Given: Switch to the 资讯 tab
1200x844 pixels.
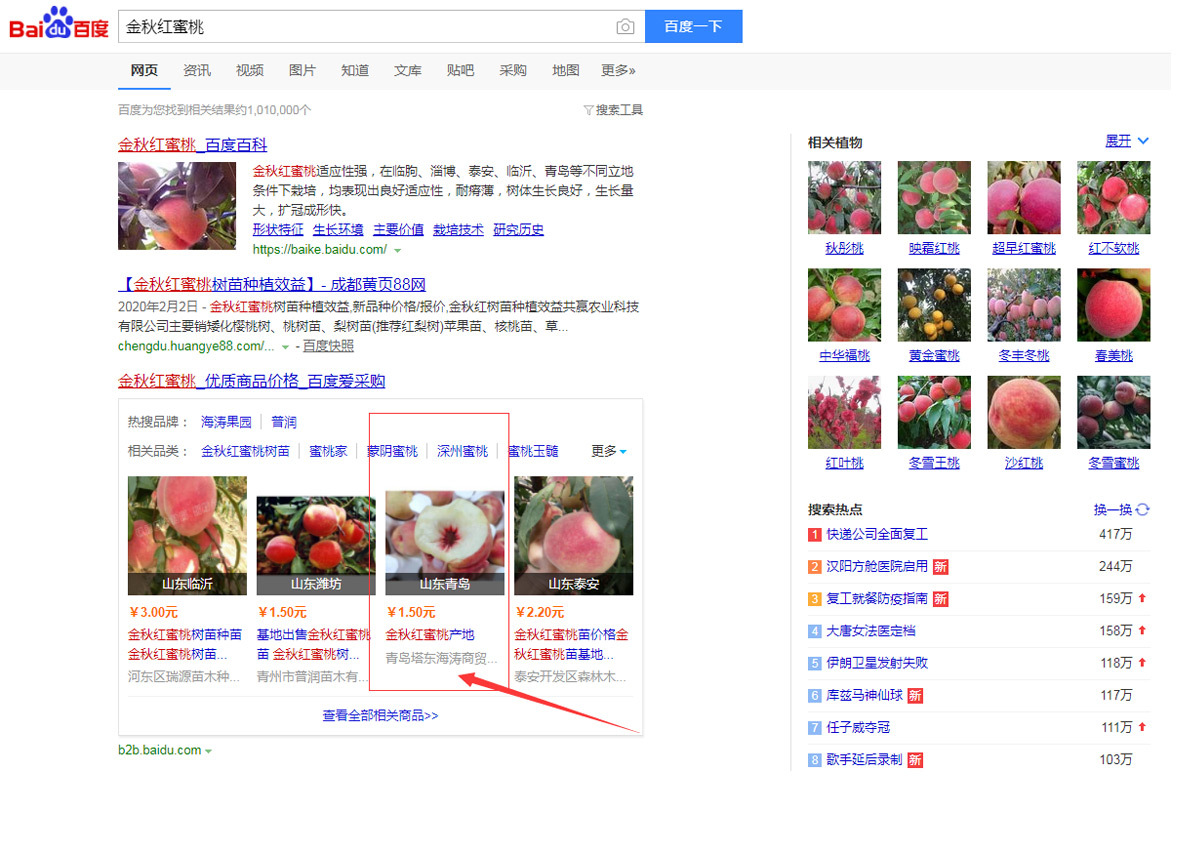Looking at the screenshot, I should pyautogui.click(x=197, y=70).
